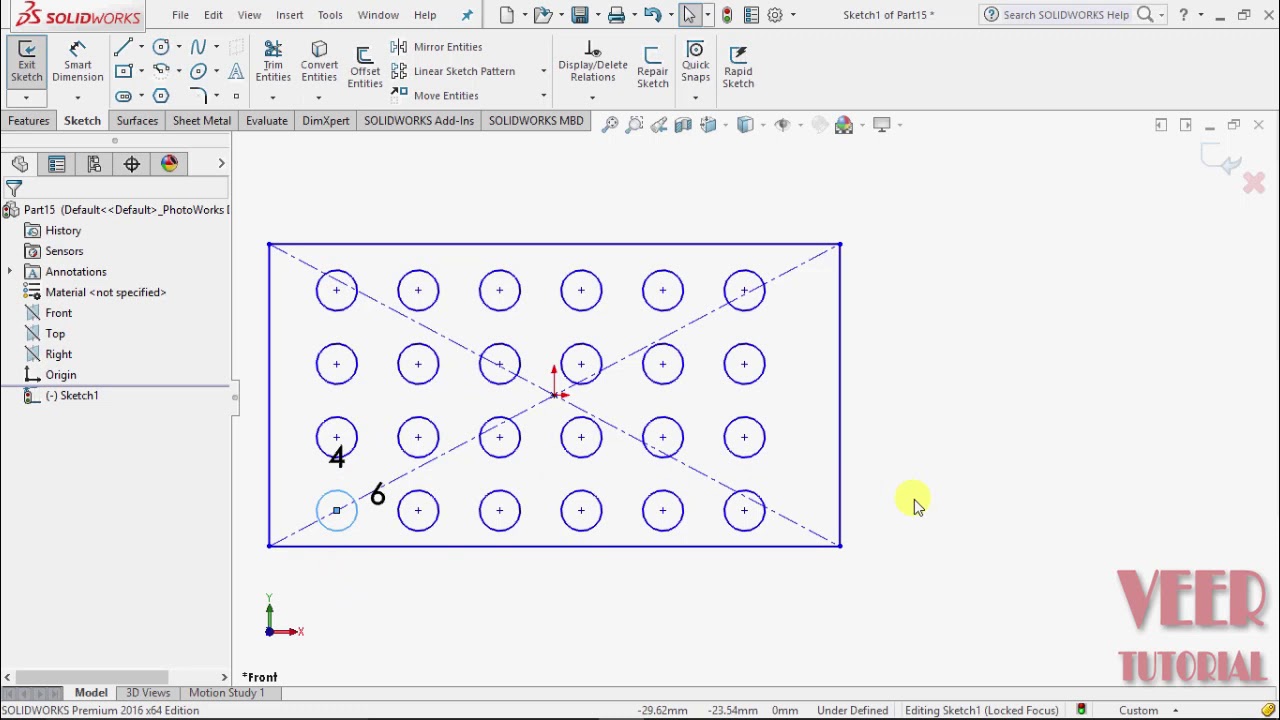
Task: Open the DimXpertManager tab
Action: click(132, 164)
